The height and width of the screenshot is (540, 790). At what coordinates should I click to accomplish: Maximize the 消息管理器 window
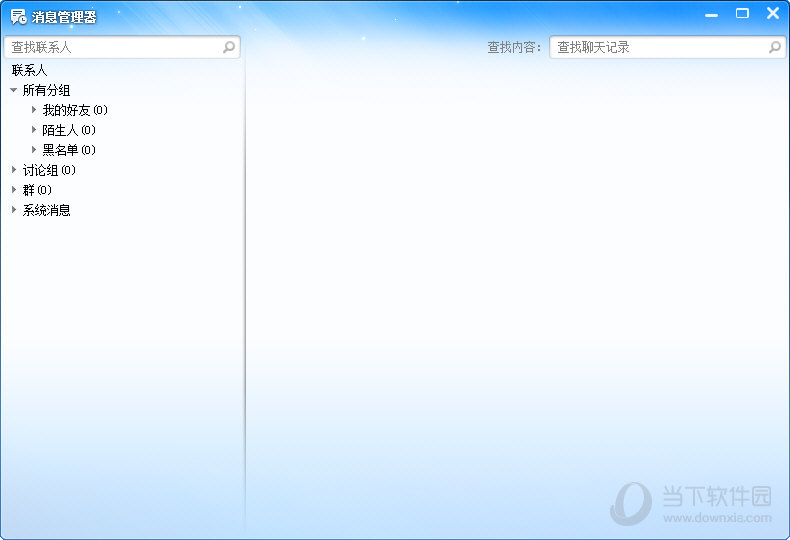click(x=742, y=13)
